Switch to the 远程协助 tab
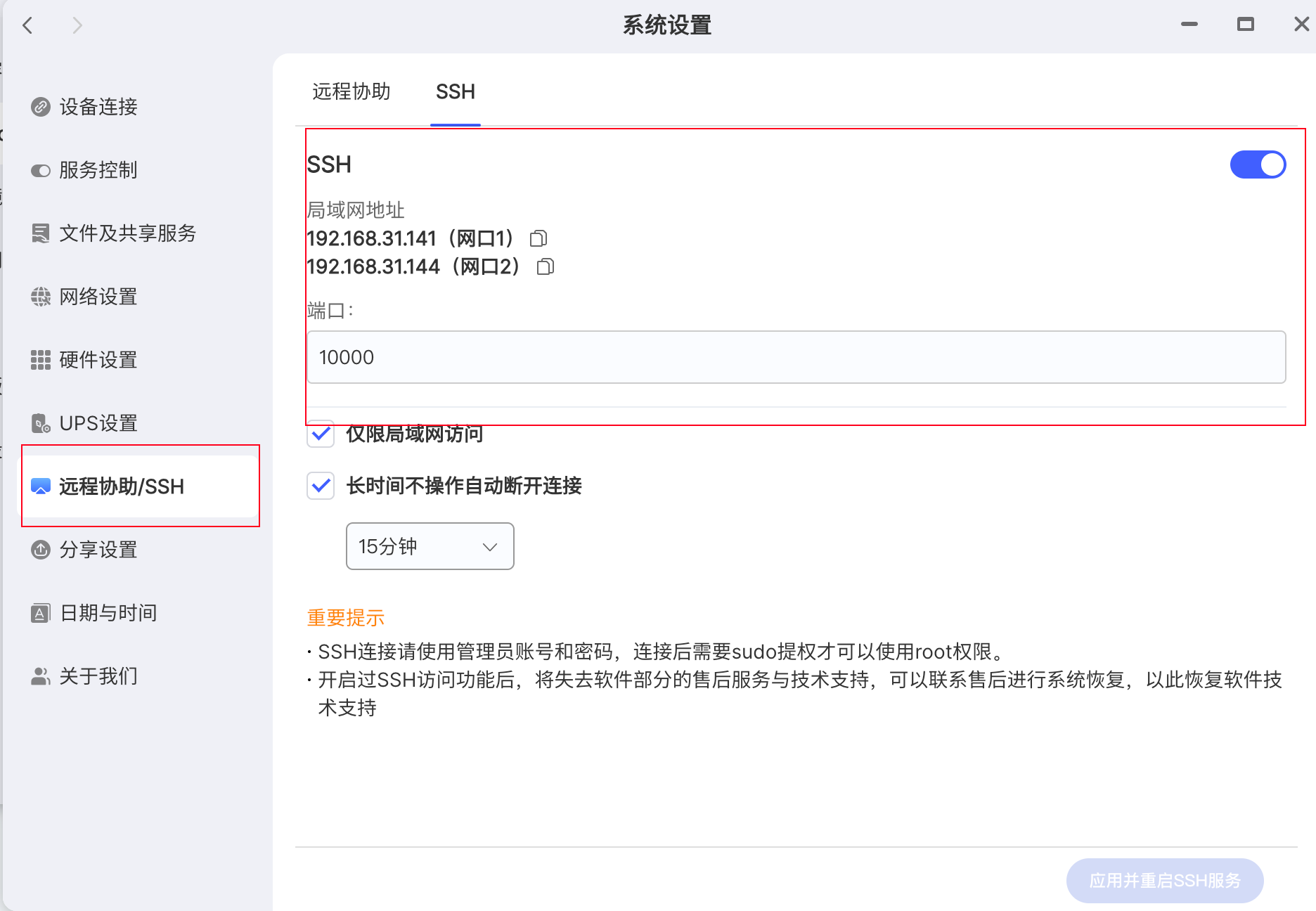The height and width of the screenshot is (911, 1316). coord(351,91)
